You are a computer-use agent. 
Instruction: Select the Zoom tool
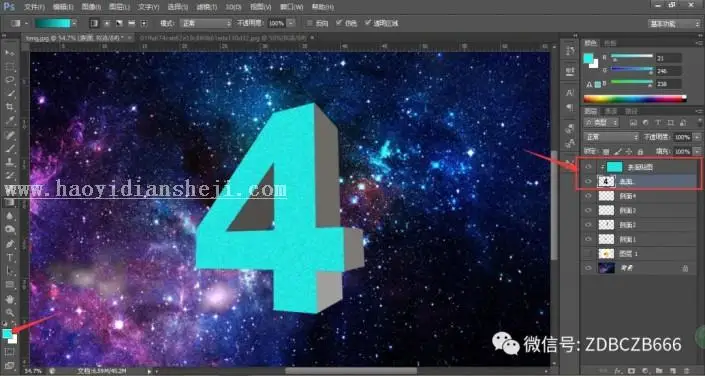(x=9, y=313)
